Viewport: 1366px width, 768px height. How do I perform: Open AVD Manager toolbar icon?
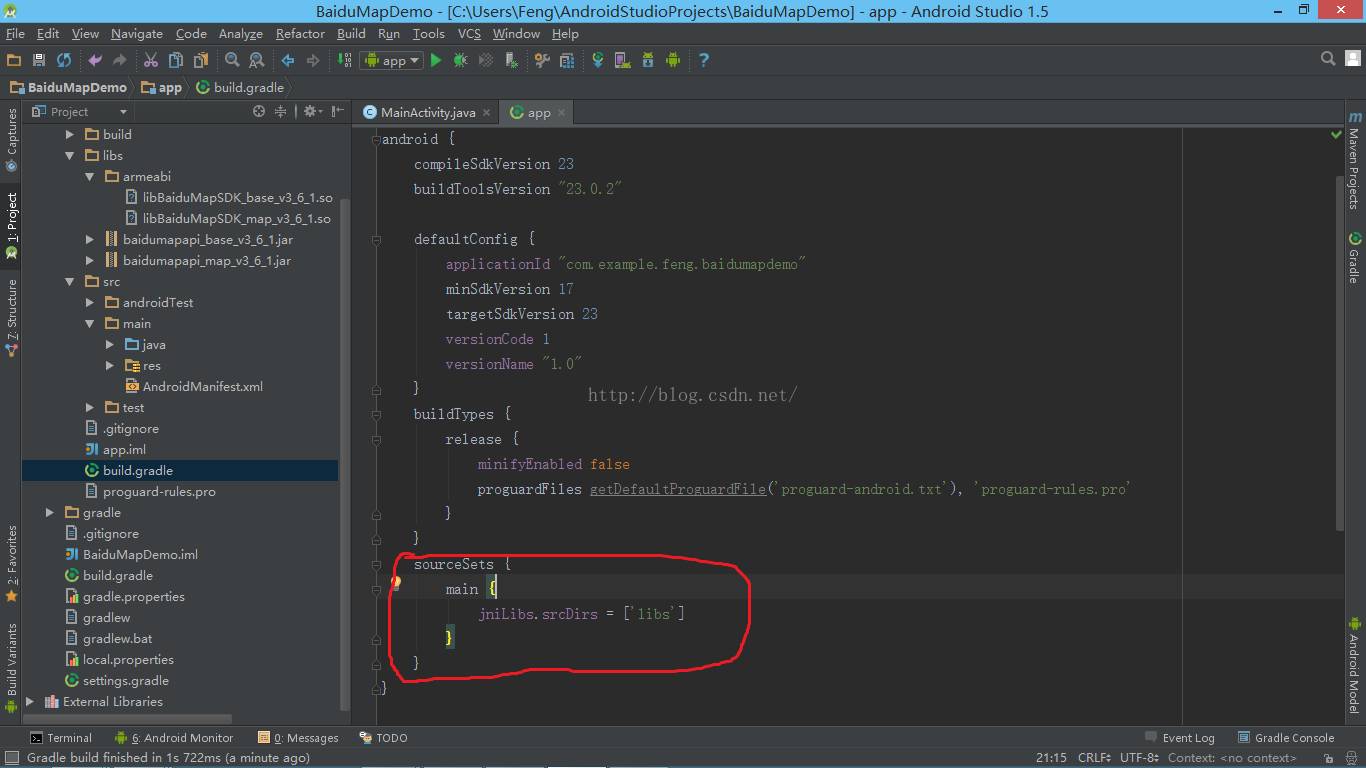point(622,60)
